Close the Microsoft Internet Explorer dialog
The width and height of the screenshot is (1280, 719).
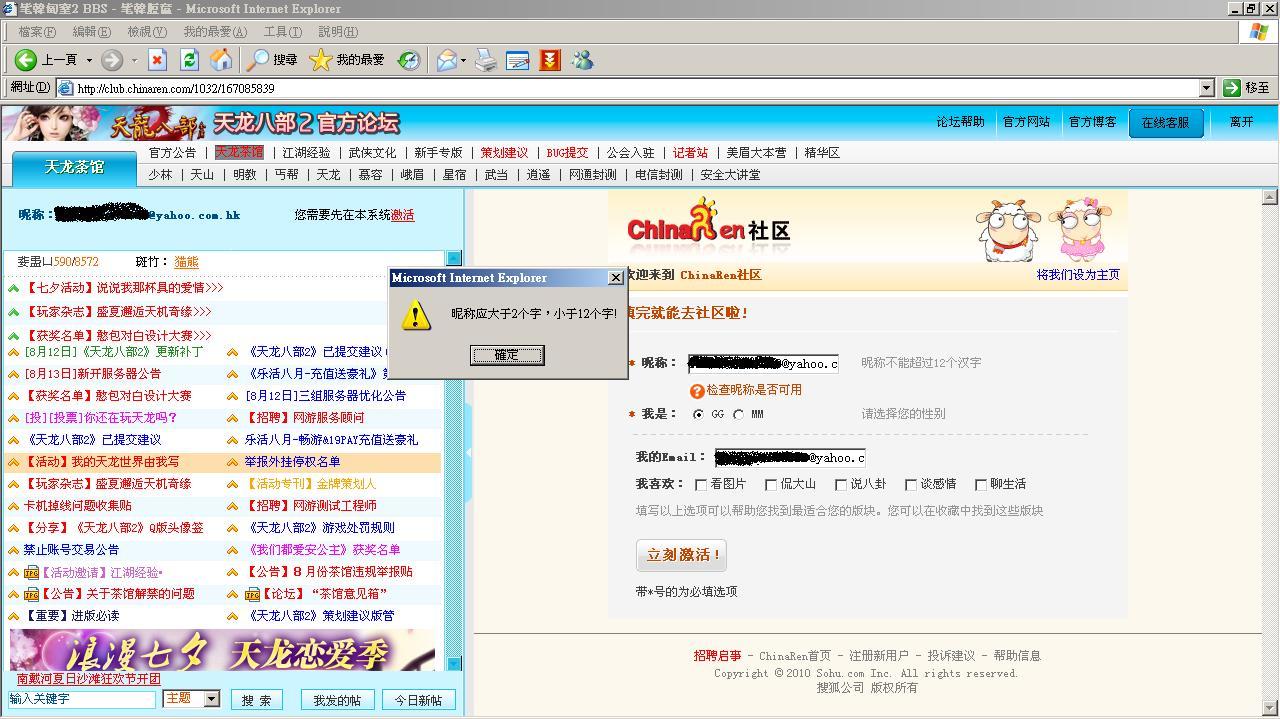coord(615,278)
